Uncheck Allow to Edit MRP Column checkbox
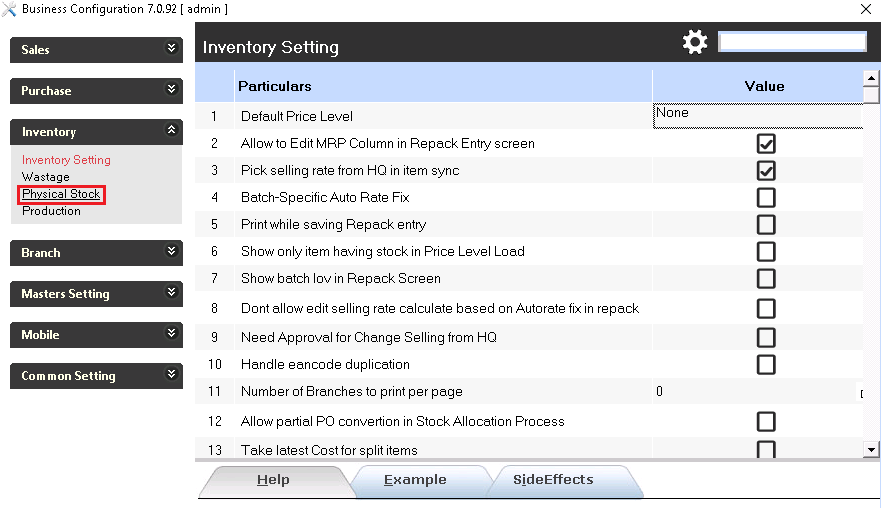882x515 pixels. [766, 144]
